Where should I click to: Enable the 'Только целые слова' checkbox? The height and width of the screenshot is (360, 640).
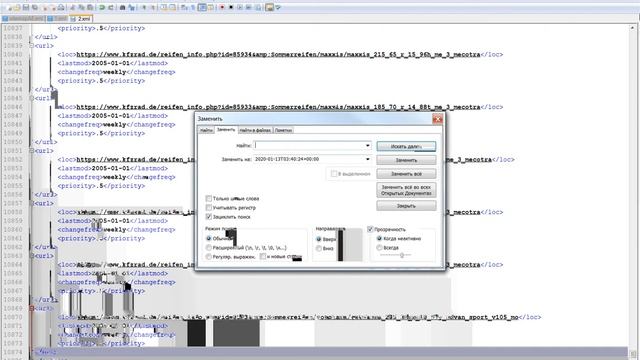pos(209,198)
